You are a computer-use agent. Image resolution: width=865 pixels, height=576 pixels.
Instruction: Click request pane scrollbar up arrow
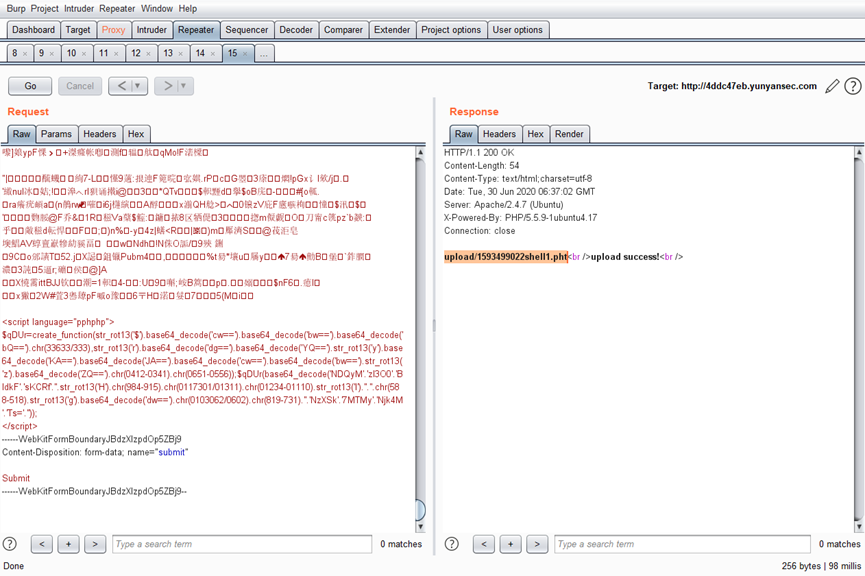coord(420,152)
